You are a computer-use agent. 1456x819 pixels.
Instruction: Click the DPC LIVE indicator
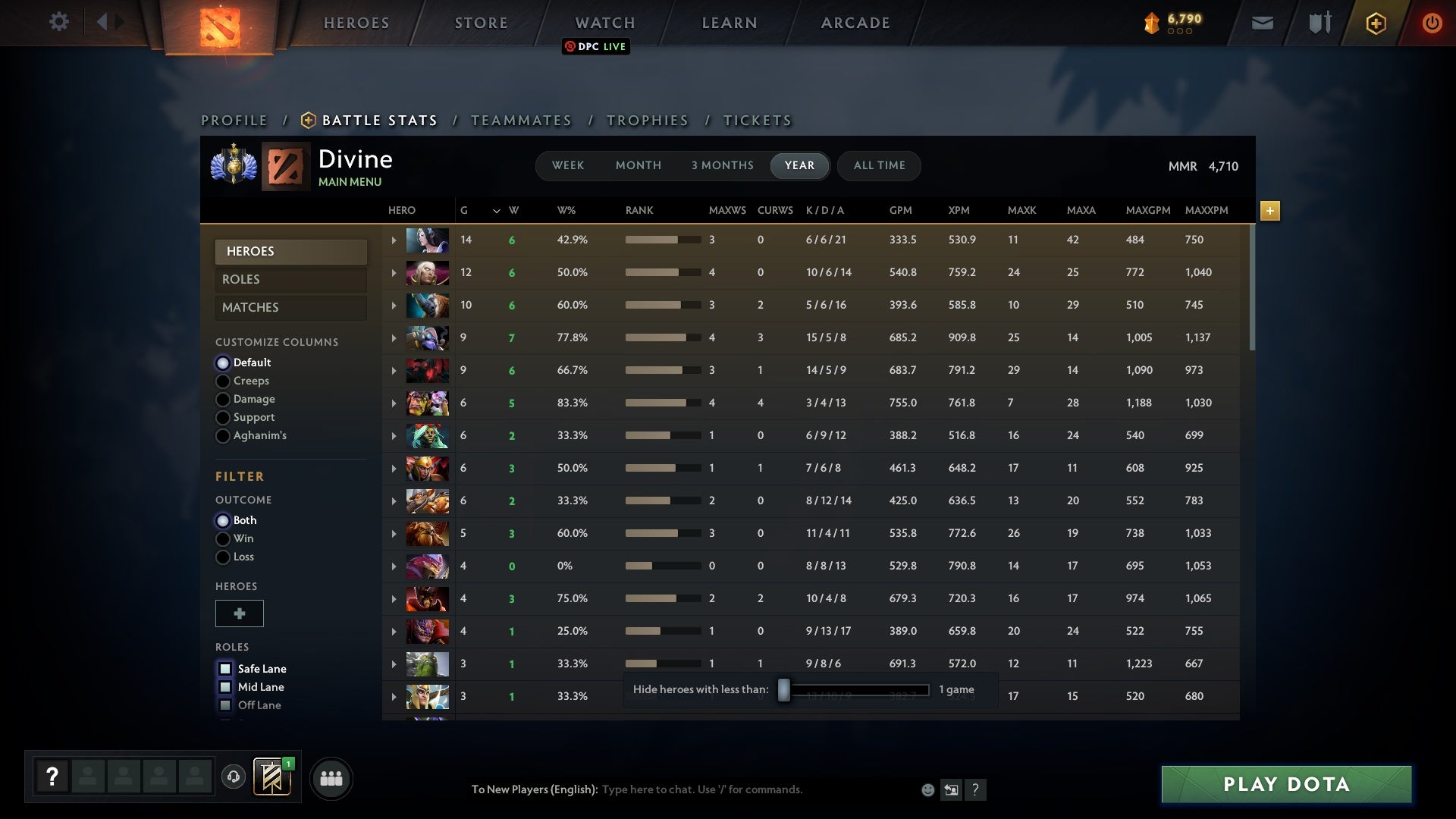(x=596, y=46)
